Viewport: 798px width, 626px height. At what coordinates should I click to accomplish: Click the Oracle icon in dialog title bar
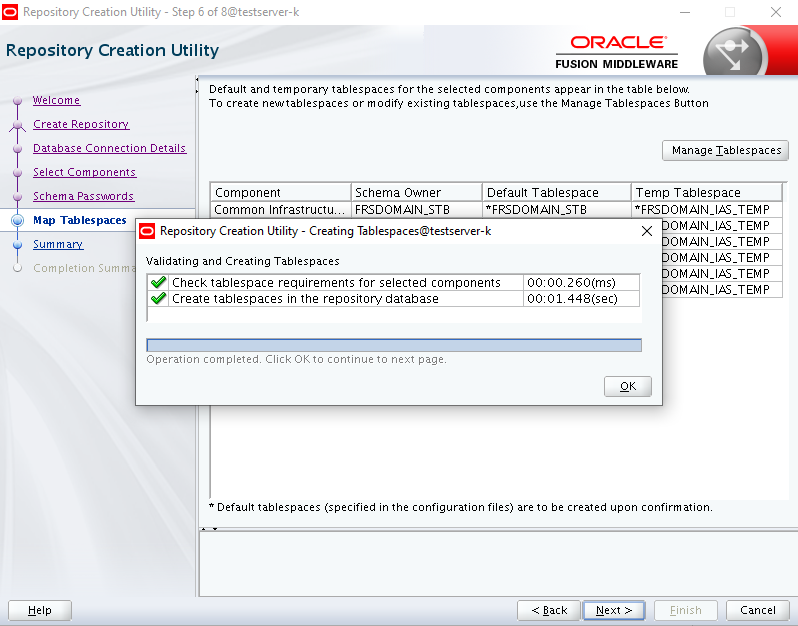(147, 231)
